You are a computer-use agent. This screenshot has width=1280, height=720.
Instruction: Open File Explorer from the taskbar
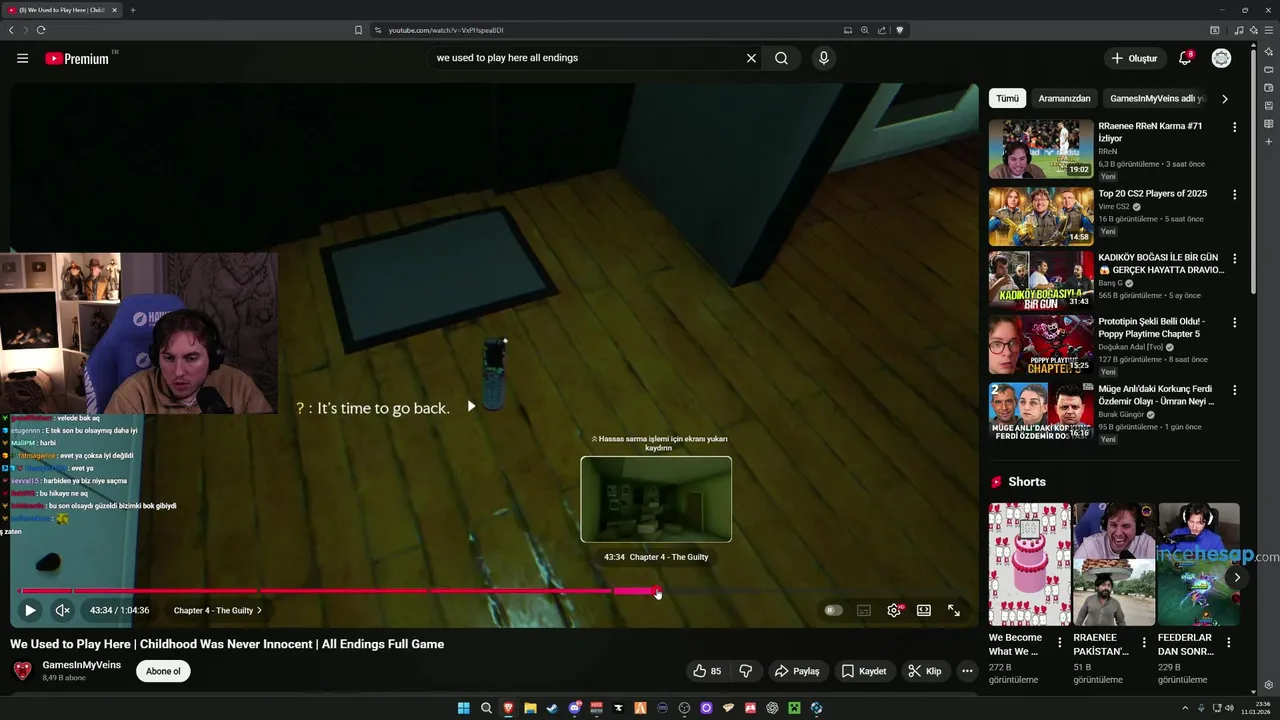click(530, 708)
